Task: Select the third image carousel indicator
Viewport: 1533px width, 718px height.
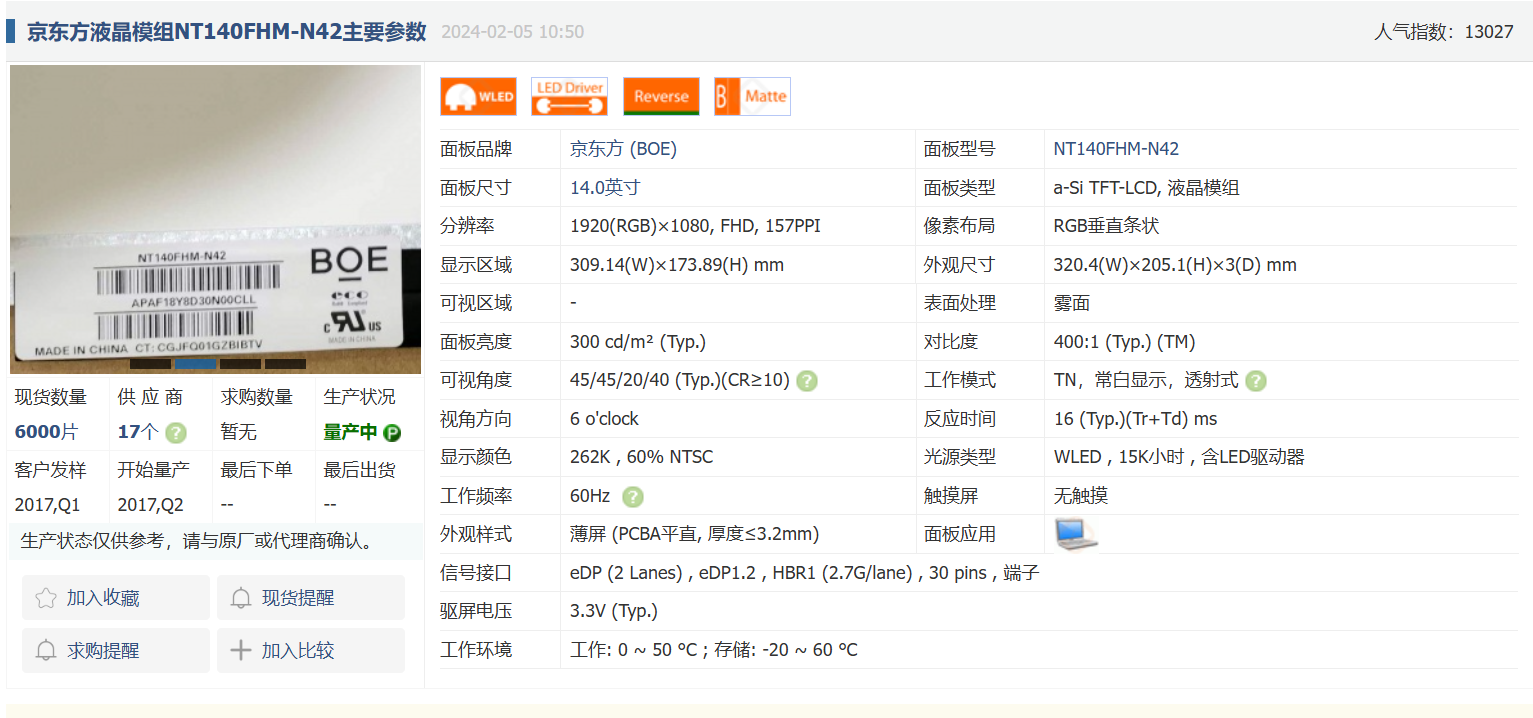Action: coord(240,364)
